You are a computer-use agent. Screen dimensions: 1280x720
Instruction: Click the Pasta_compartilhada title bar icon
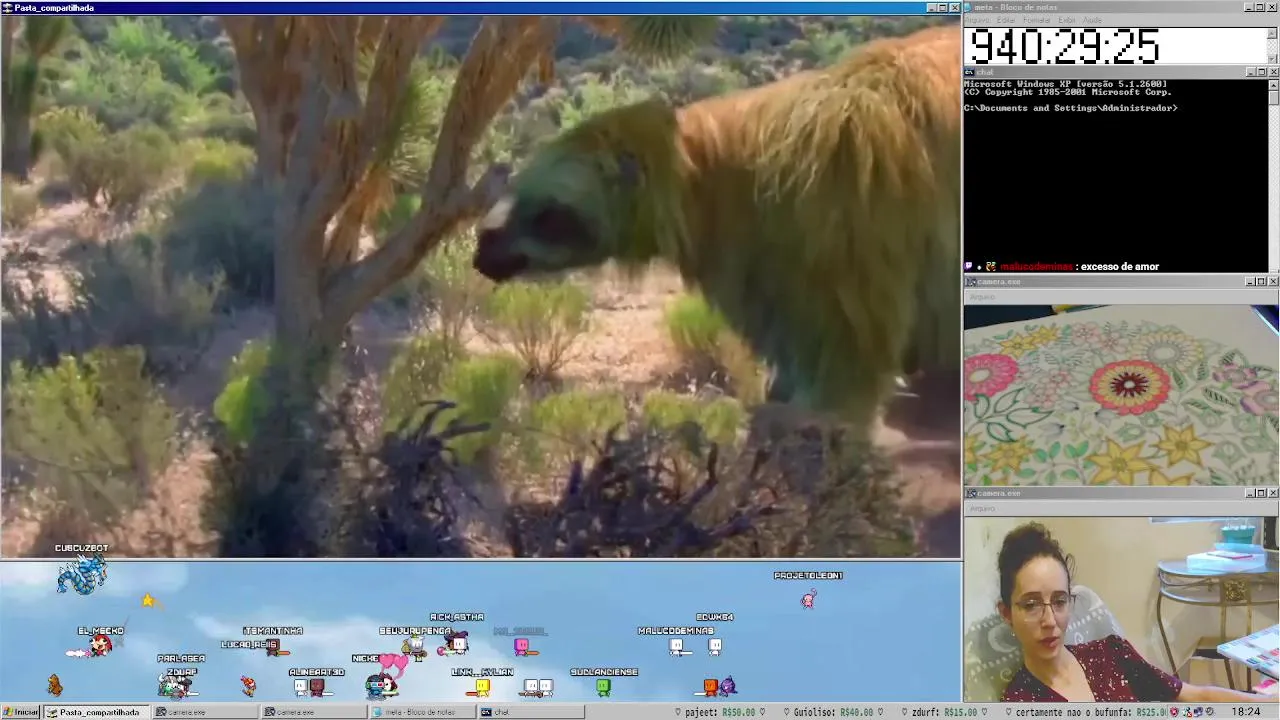8,7
